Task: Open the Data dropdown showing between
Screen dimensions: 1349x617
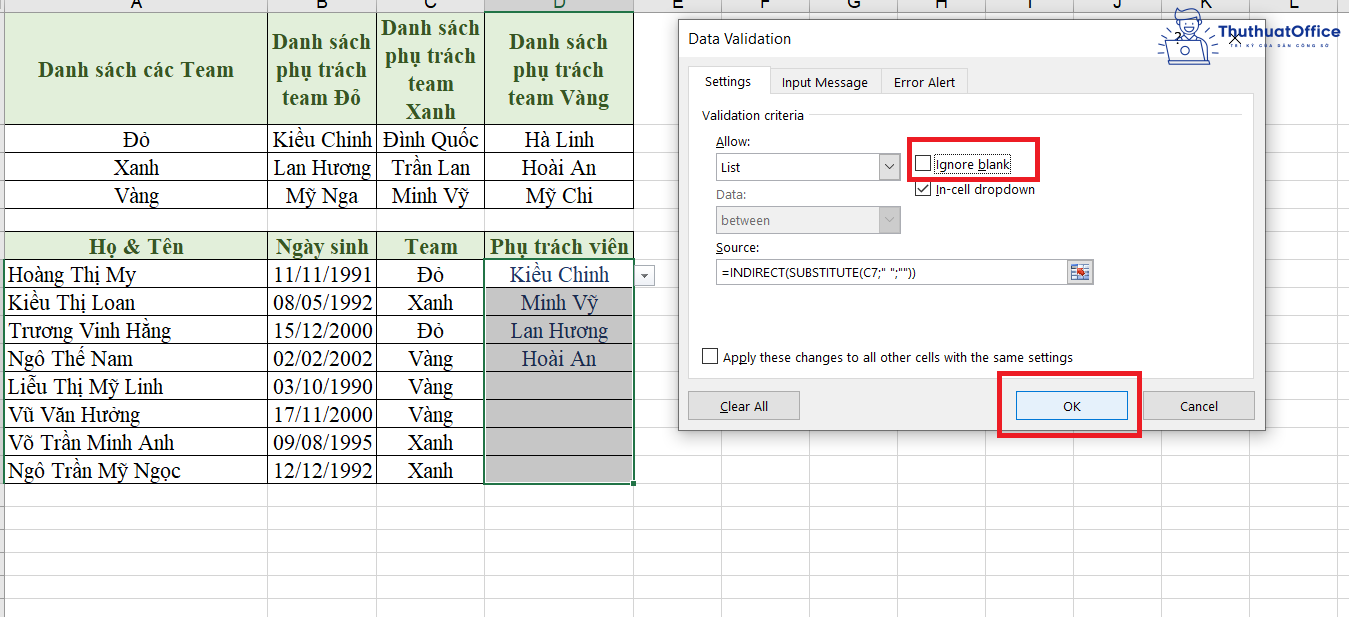Action: tap(888, 220)
